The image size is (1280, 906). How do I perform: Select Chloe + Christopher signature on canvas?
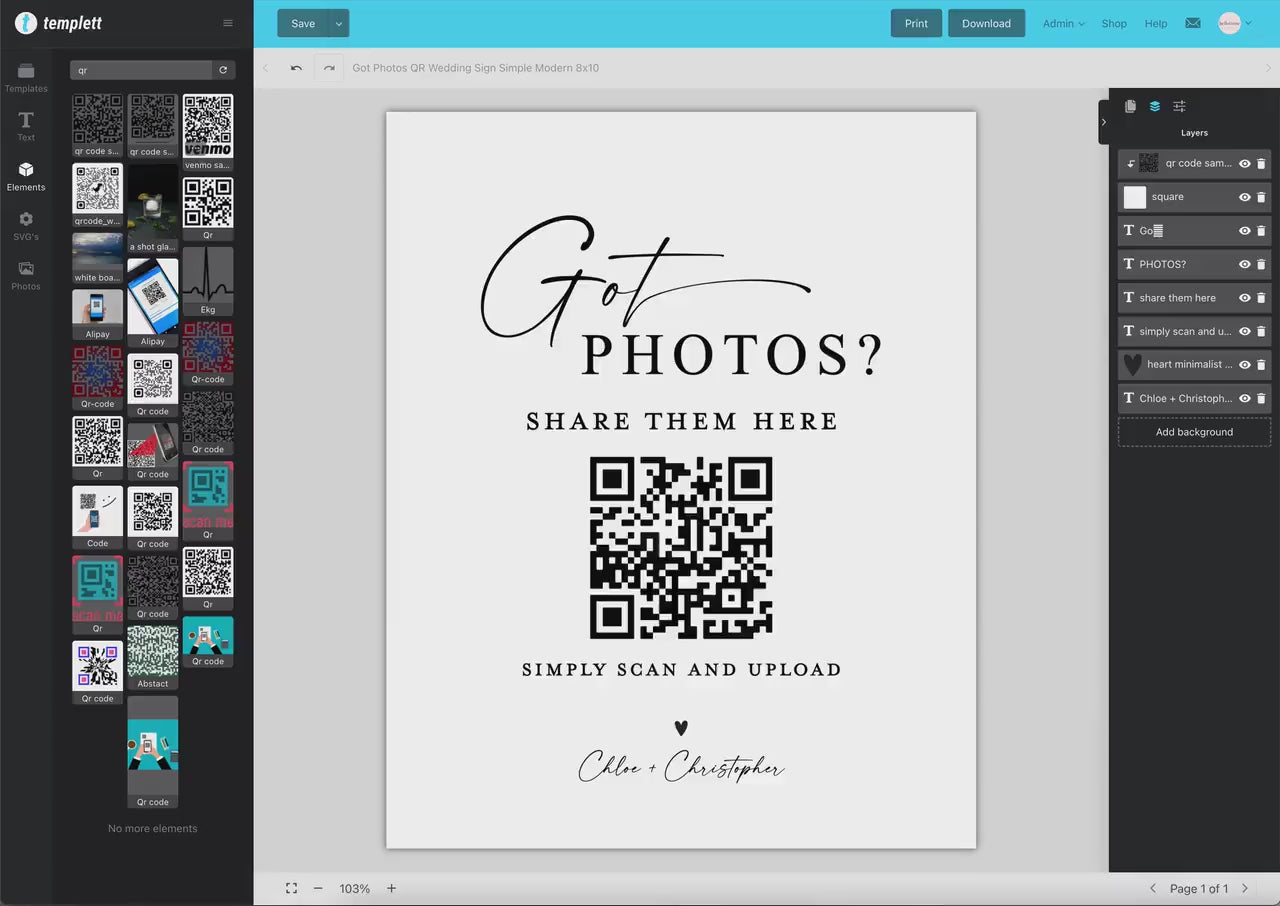pos(681,767)
